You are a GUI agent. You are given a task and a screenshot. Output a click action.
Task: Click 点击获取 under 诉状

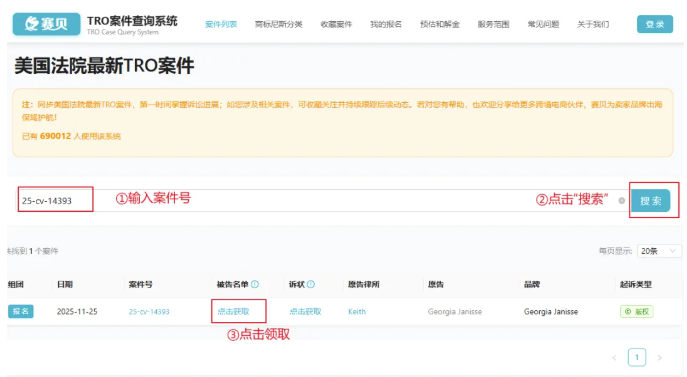pos(305,312)
